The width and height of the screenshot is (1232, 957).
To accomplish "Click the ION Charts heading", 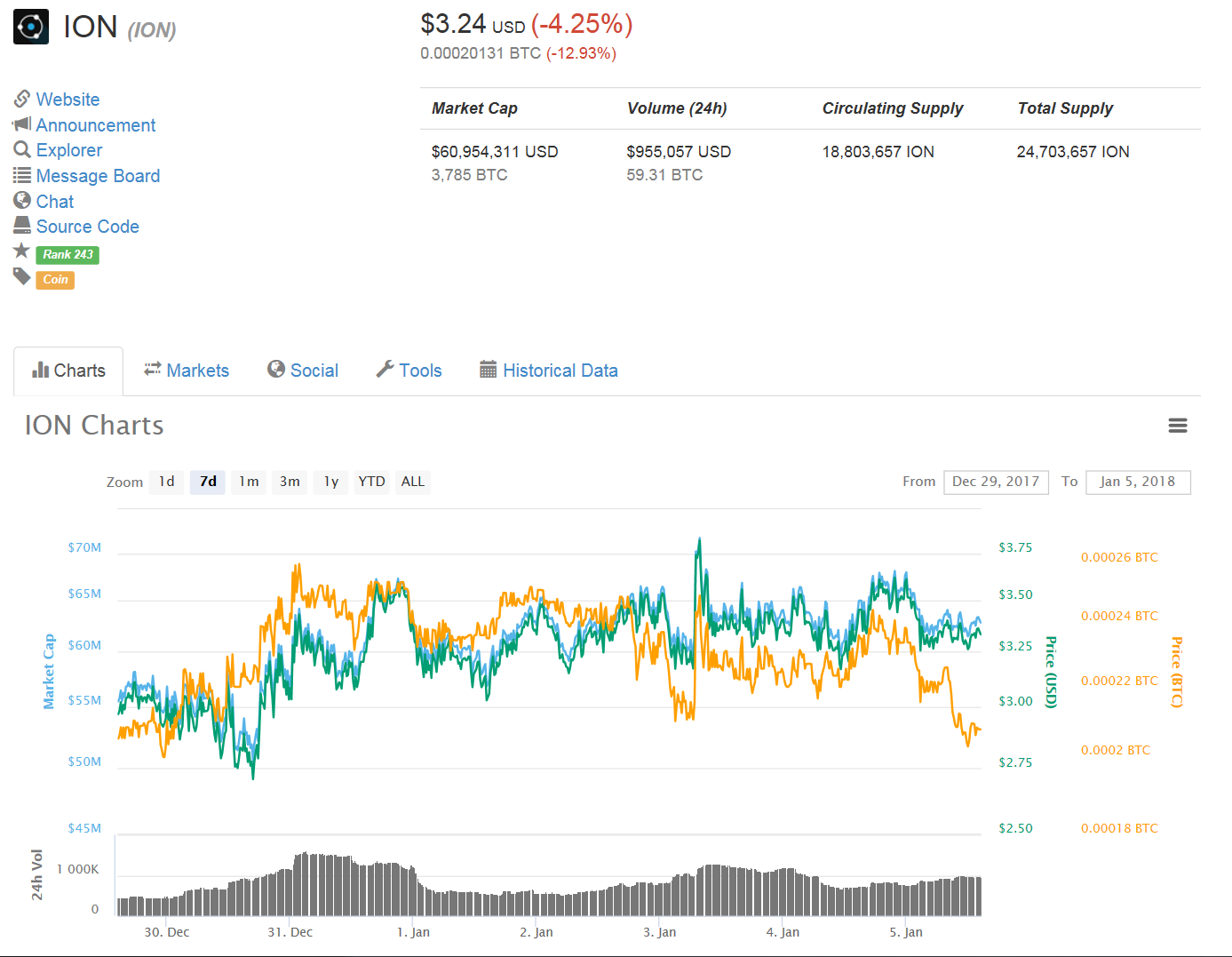I will 94,426.
